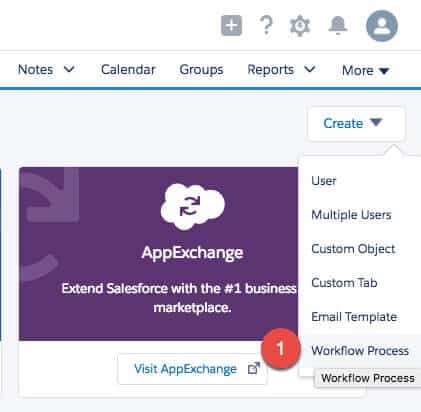Open the Notes tab
This screenshot has height=412, width=421.
coord(35,70)
